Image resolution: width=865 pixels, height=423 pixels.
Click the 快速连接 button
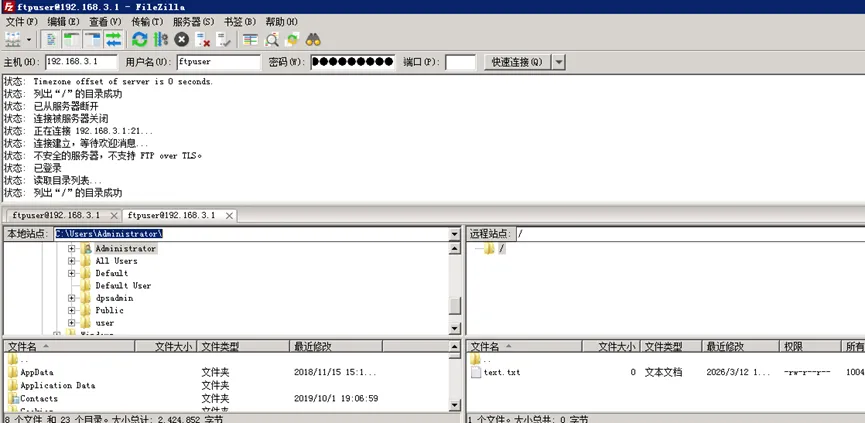[x=517, y=62]
